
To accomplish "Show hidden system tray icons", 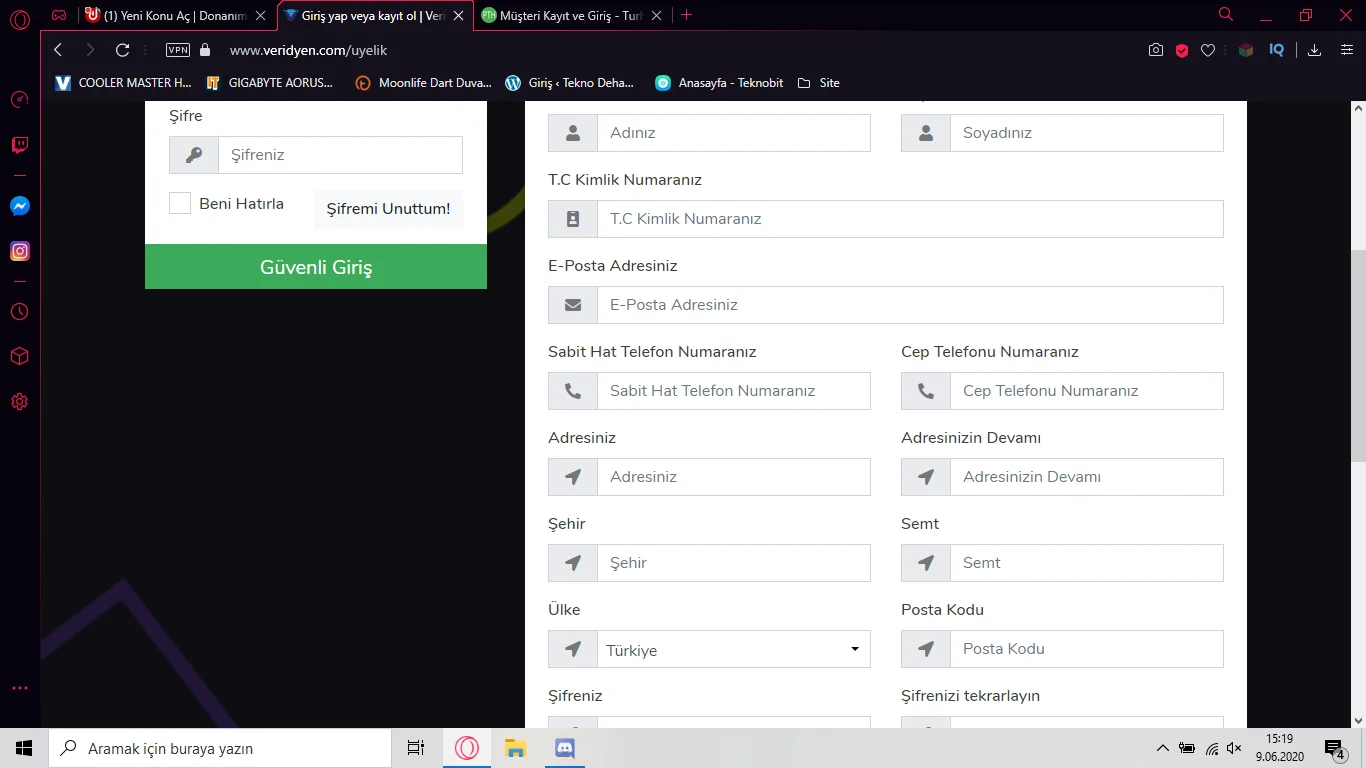I will pos(1162,748).
